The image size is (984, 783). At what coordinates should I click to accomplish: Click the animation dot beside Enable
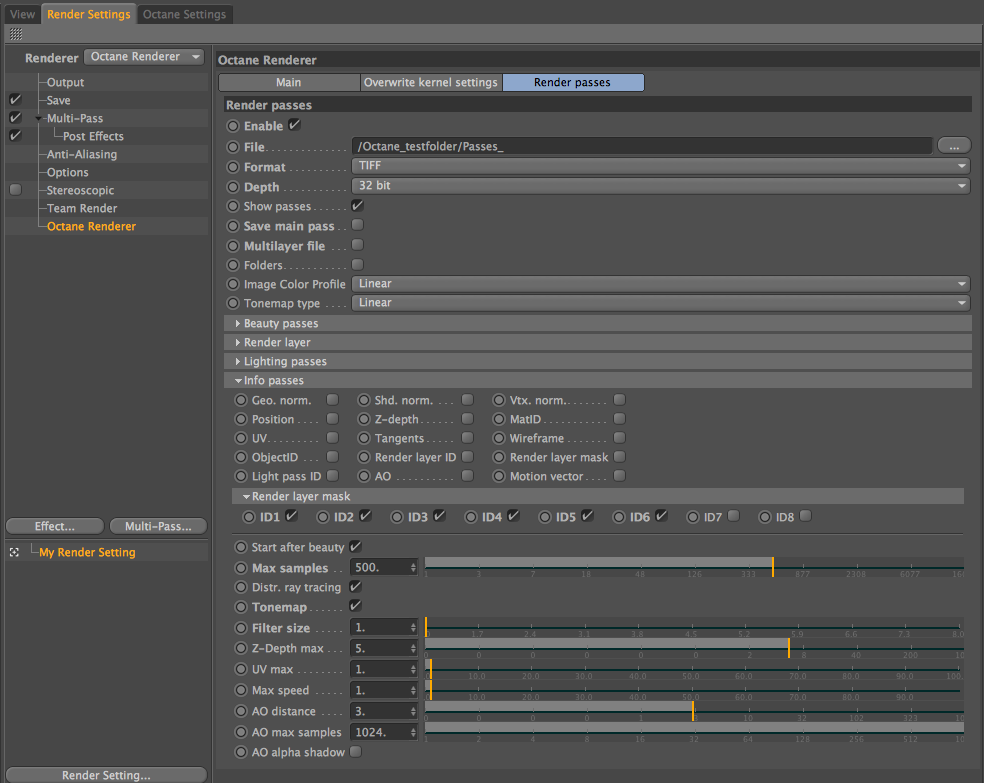[x=233, y=126]
